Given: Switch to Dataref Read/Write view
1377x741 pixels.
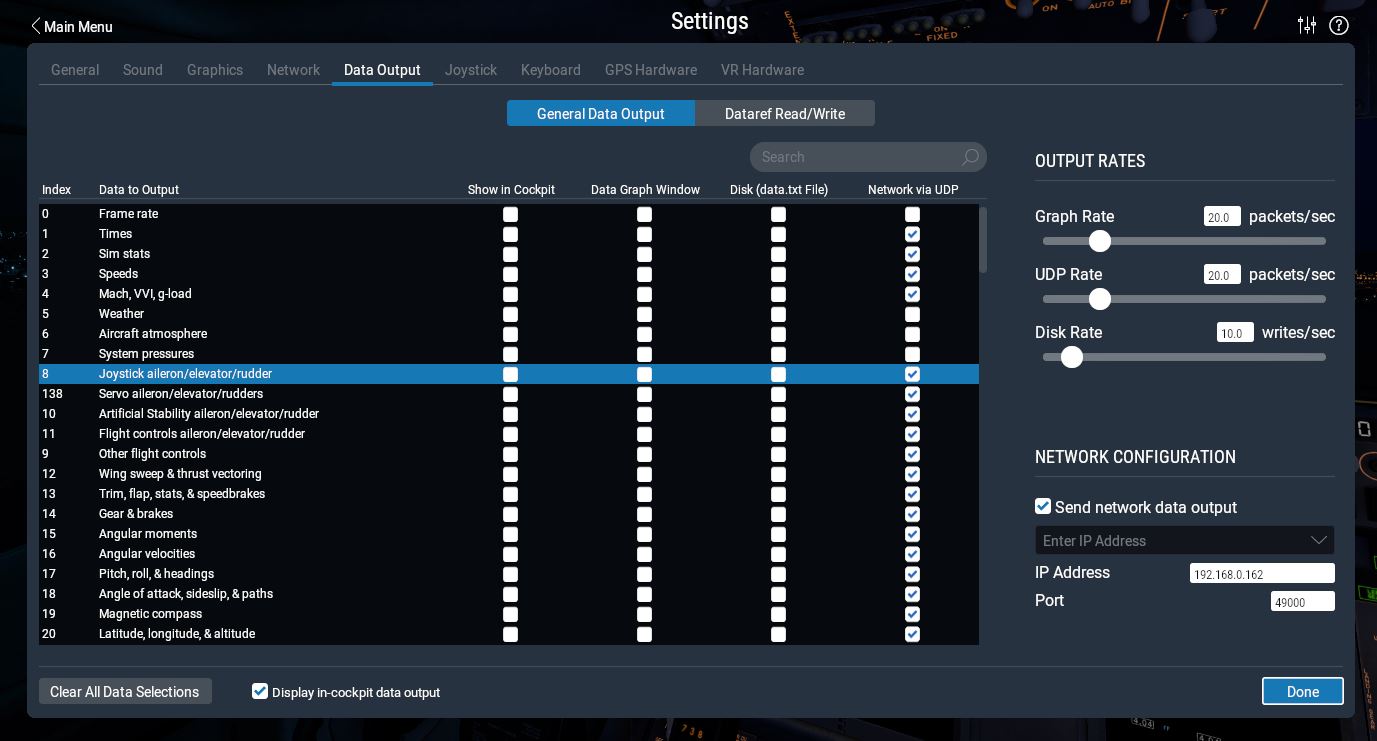Looking at the screenshot, I should (x=785, y=113).
